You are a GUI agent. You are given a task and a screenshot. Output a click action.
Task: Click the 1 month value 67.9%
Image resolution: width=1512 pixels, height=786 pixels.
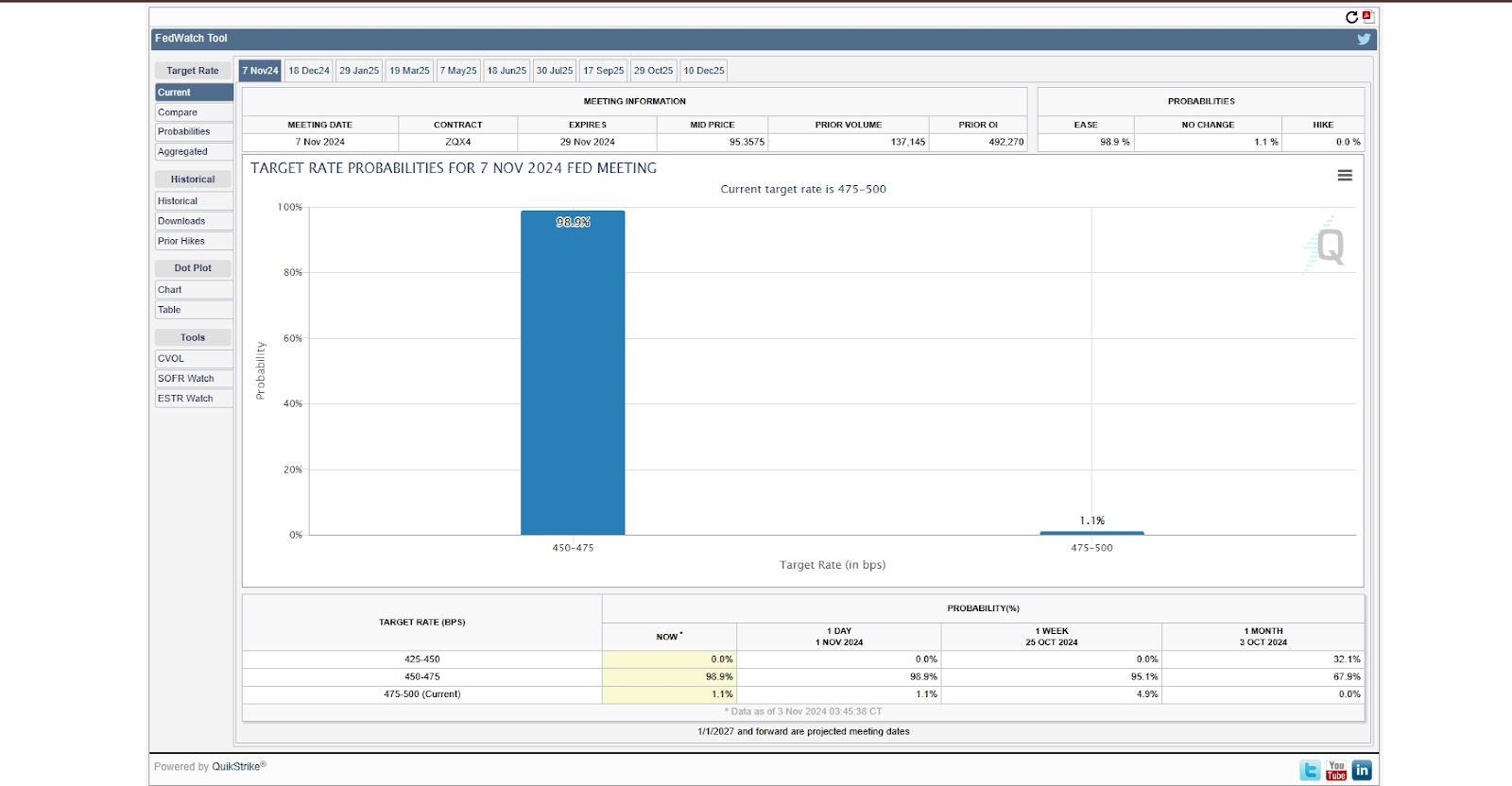tap(1348, 676)
